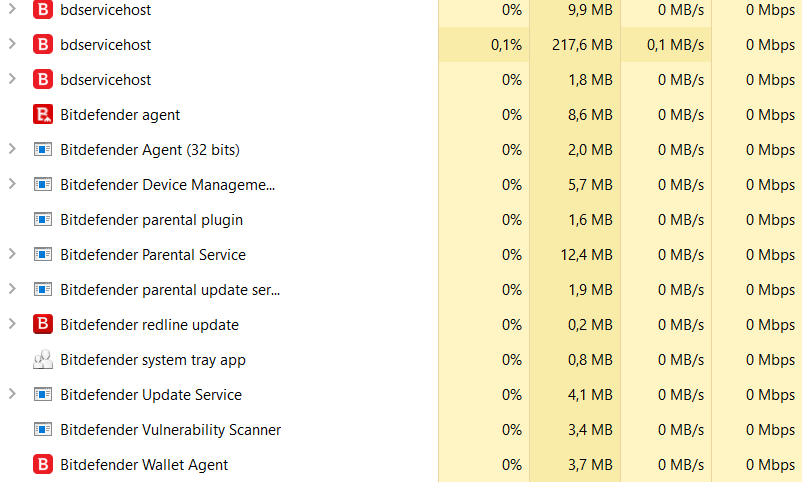802x482 pixels.
Task: Select the Bitdefender parental update service name
Action: coord(170,290)
